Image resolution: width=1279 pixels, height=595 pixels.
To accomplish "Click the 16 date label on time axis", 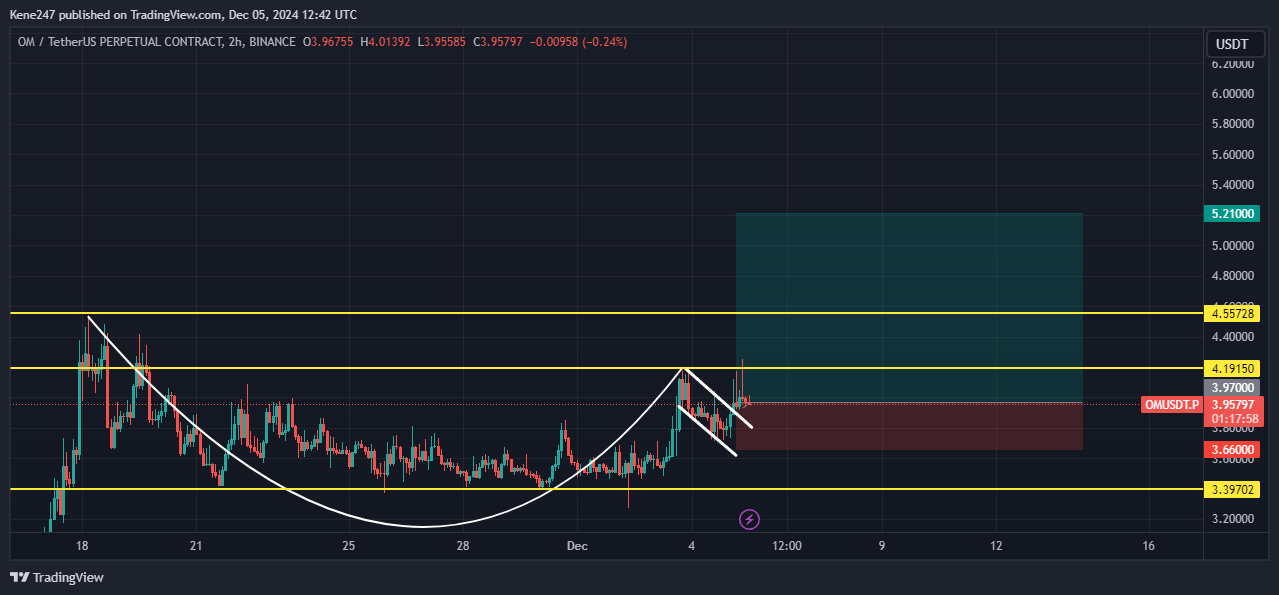I will 1148,546.
